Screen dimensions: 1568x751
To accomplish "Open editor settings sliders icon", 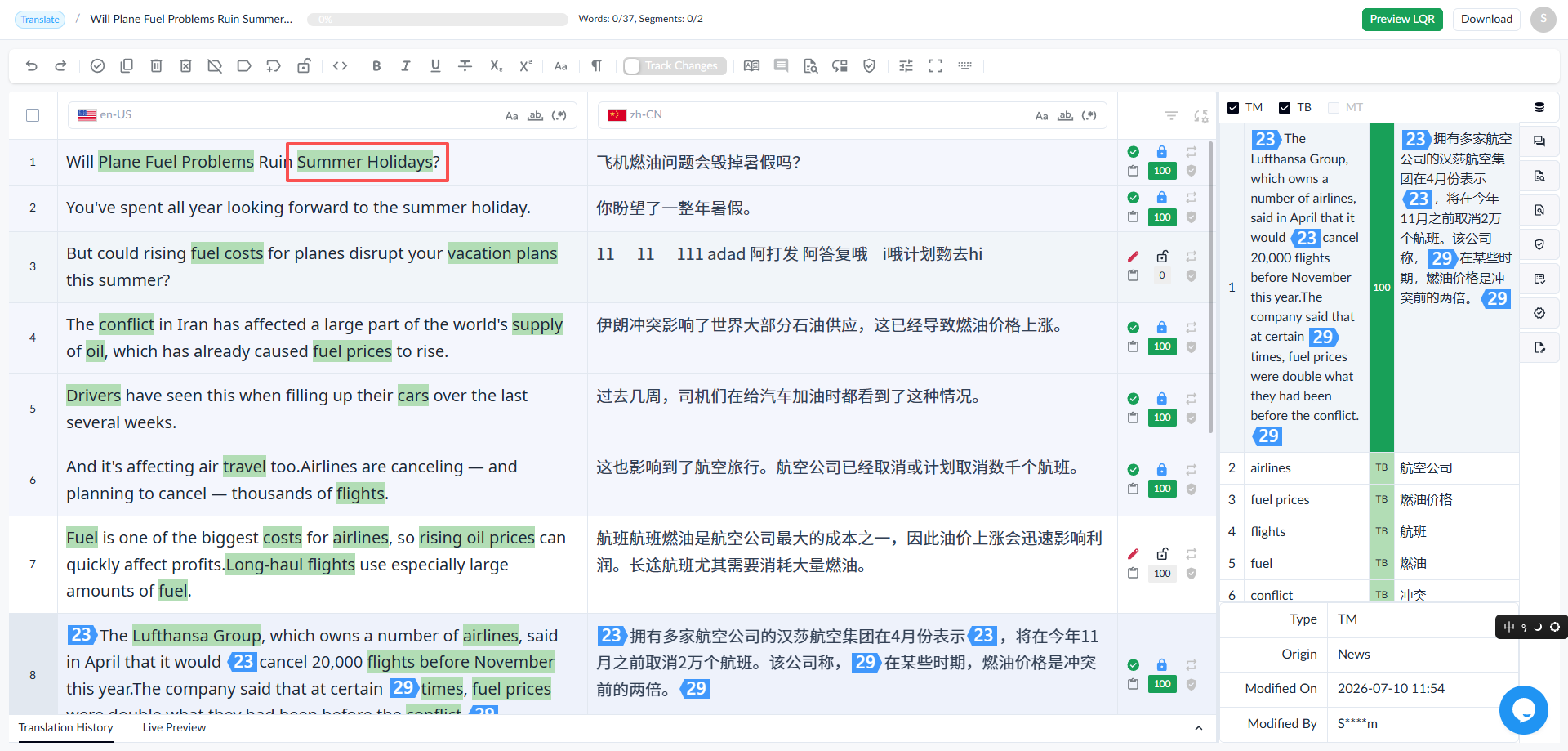I will (x=906, y=66).
